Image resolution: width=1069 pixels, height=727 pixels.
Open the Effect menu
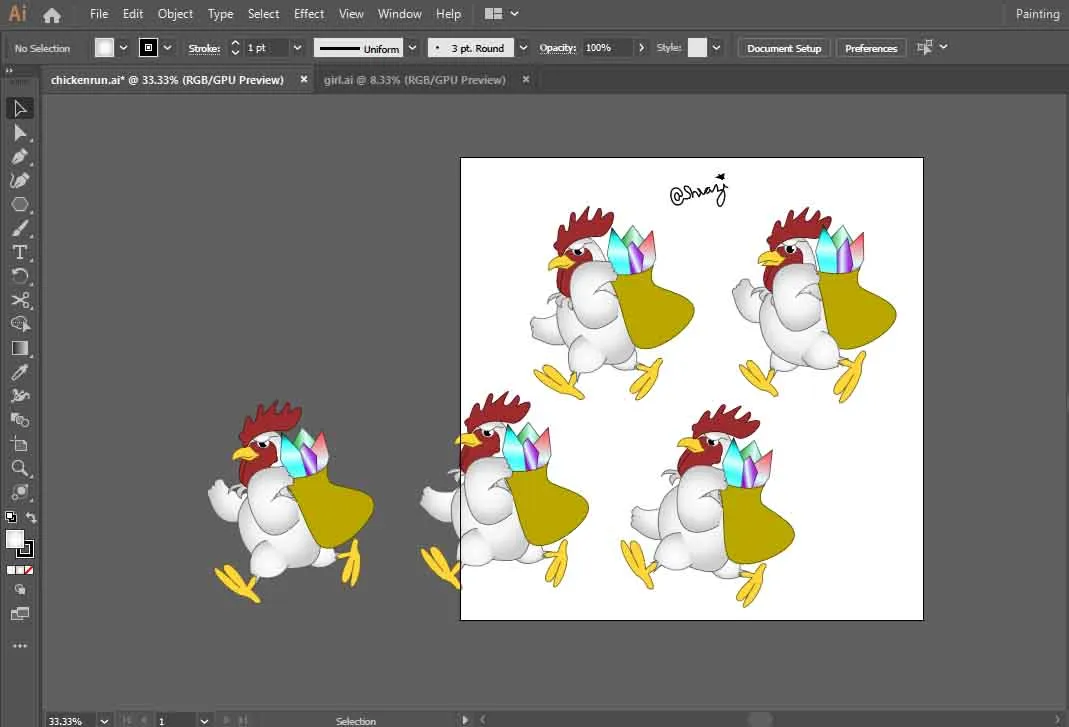tap(309, 14)
